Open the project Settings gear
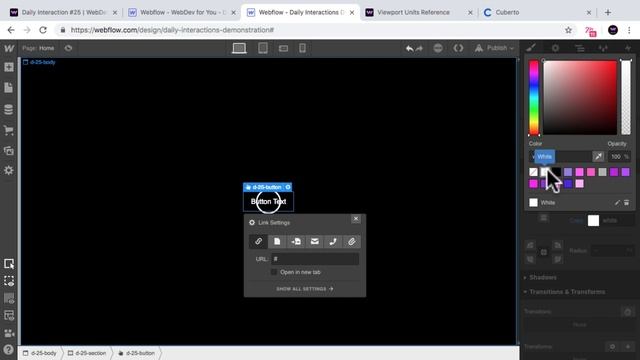Image resolution: width=640 pixels, height=360 pixels. tap(9, 170)
